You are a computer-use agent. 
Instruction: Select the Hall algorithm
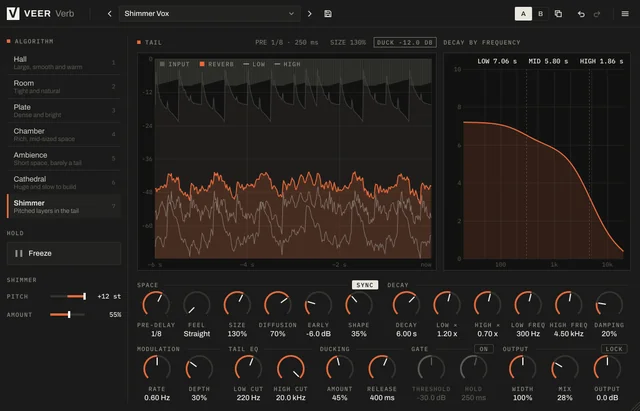(x=64, y=62)
